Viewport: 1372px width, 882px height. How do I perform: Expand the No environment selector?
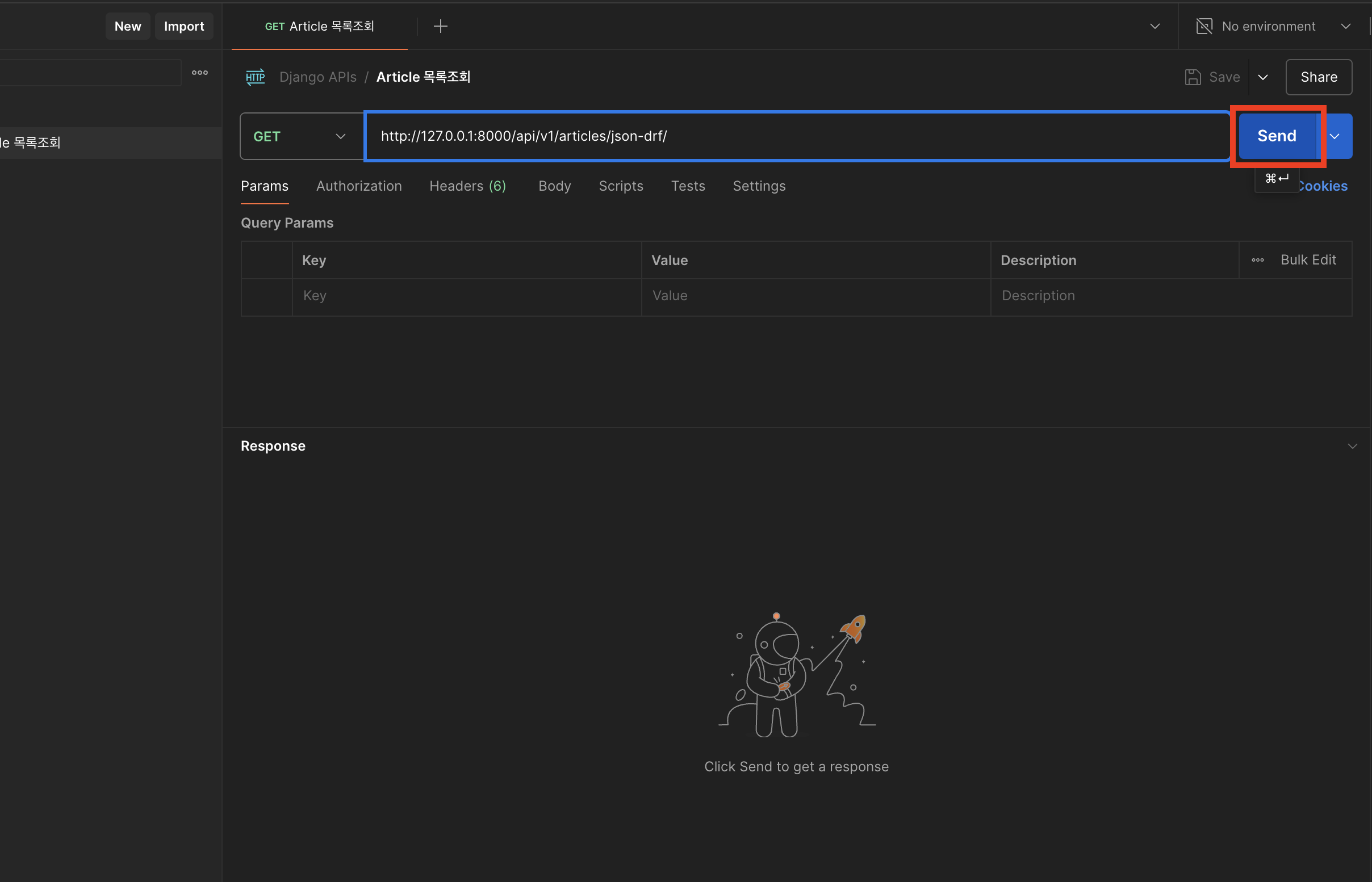[x=1346, y=26]
